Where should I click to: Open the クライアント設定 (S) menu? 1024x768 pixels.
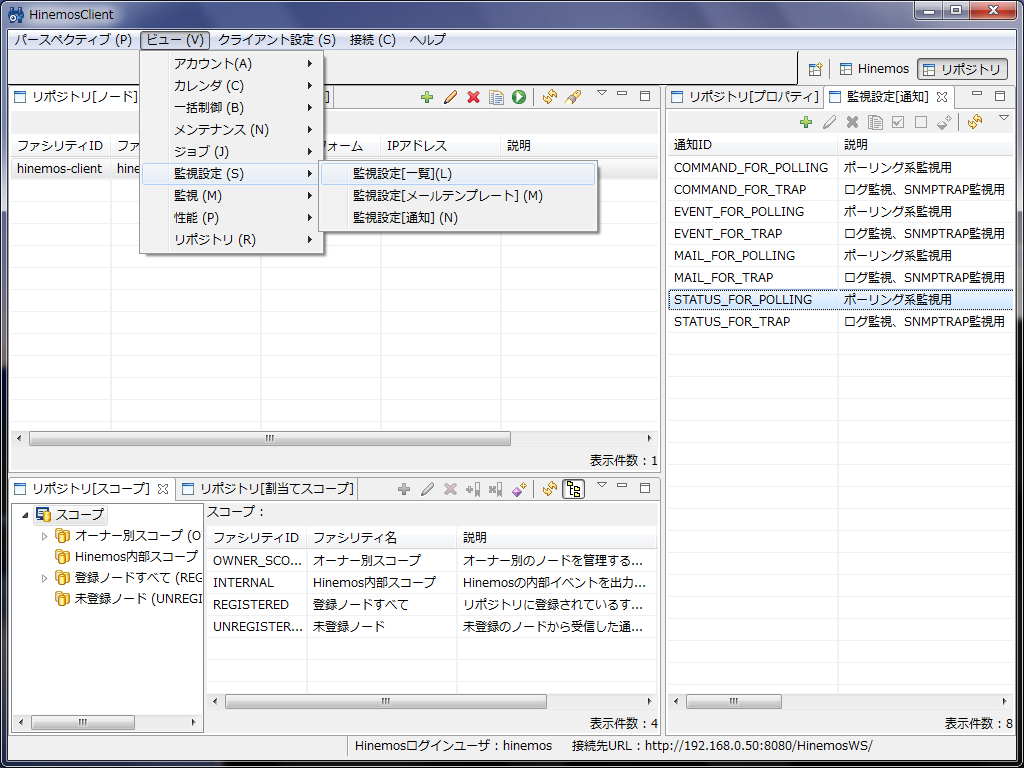click(x=277, y=40)
